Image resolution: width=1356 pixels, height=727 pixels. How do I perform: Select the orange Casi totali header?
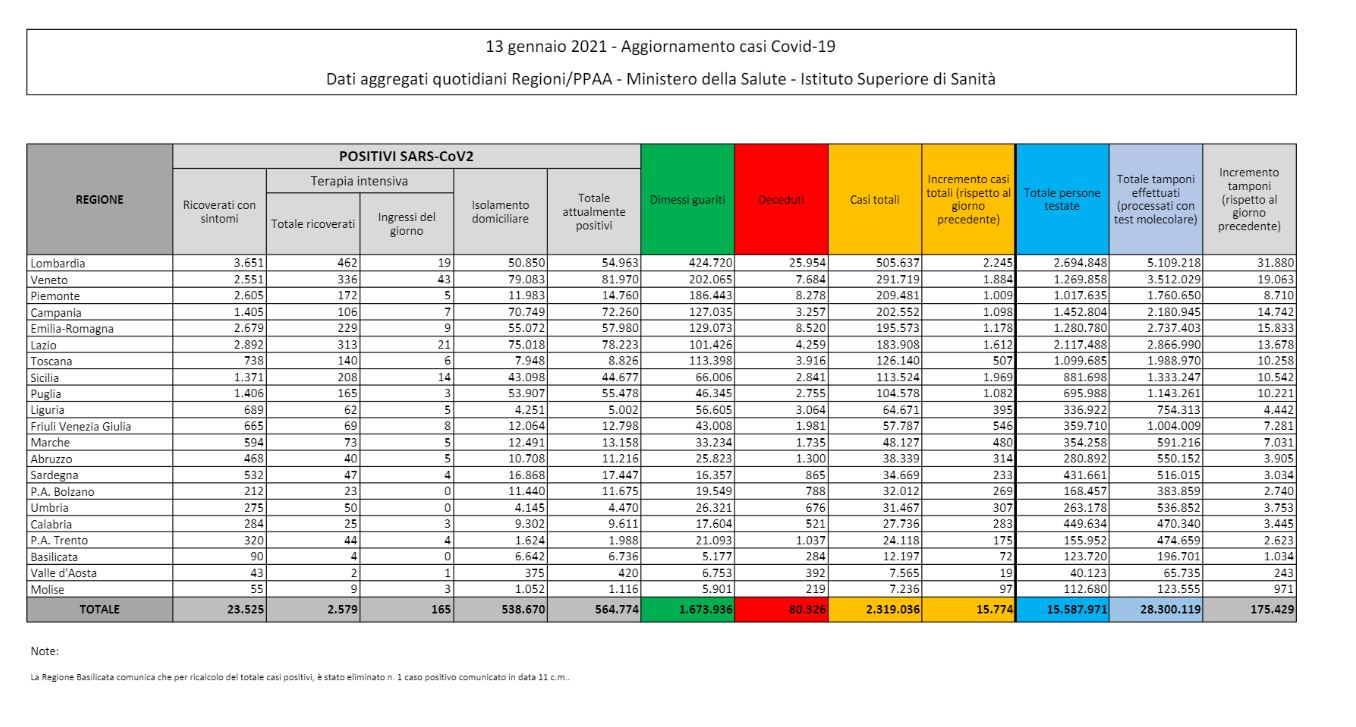tap(873, 199)
